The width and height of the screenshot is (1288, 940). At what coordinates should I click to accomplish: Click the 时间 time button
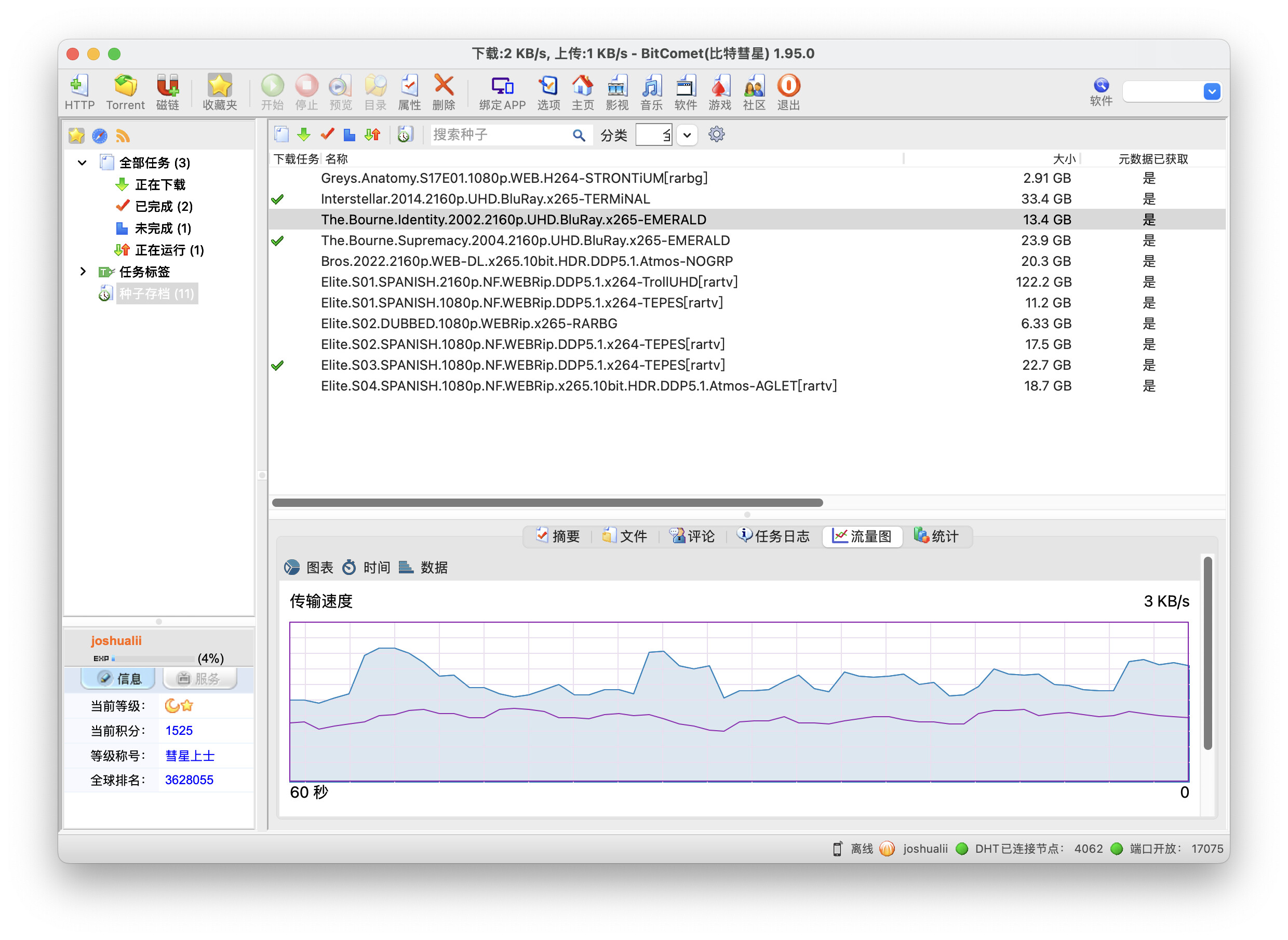(366, 567)
